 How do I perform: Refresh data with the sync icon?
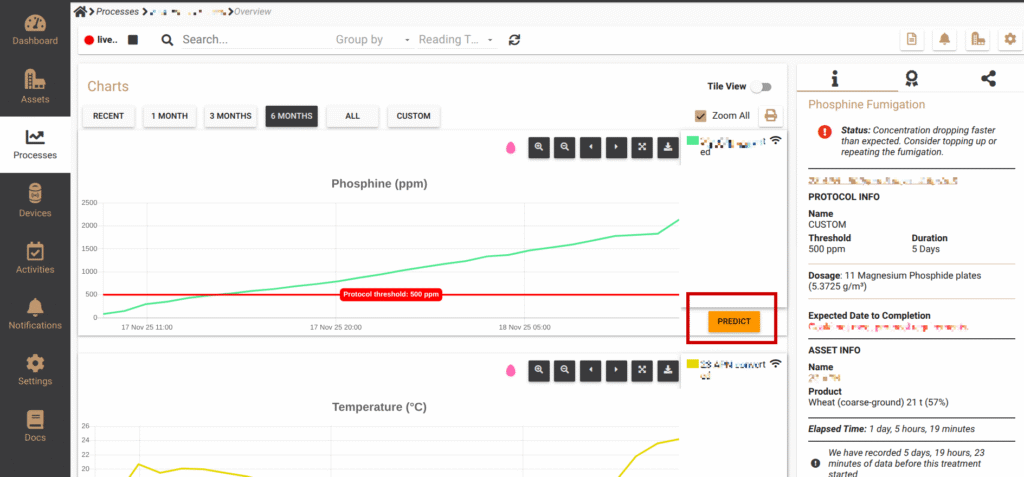[515, 40]
